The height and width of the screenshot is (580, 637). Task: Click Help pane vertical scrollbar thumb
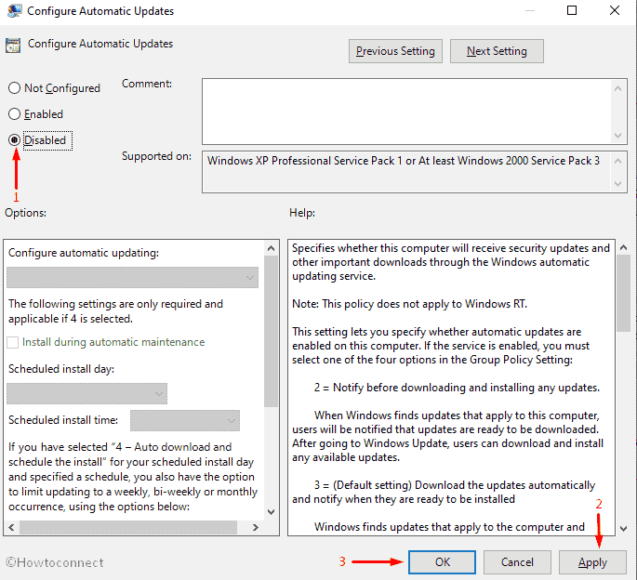point(624,294)
